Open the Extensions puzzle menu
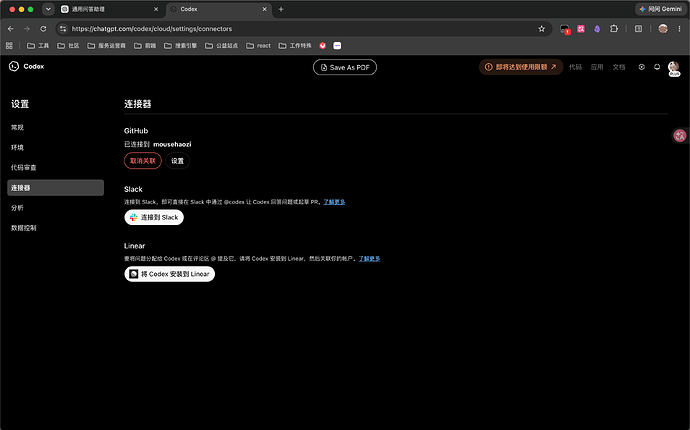This screenshot has width=690, height=430. (x=614, y=29)
